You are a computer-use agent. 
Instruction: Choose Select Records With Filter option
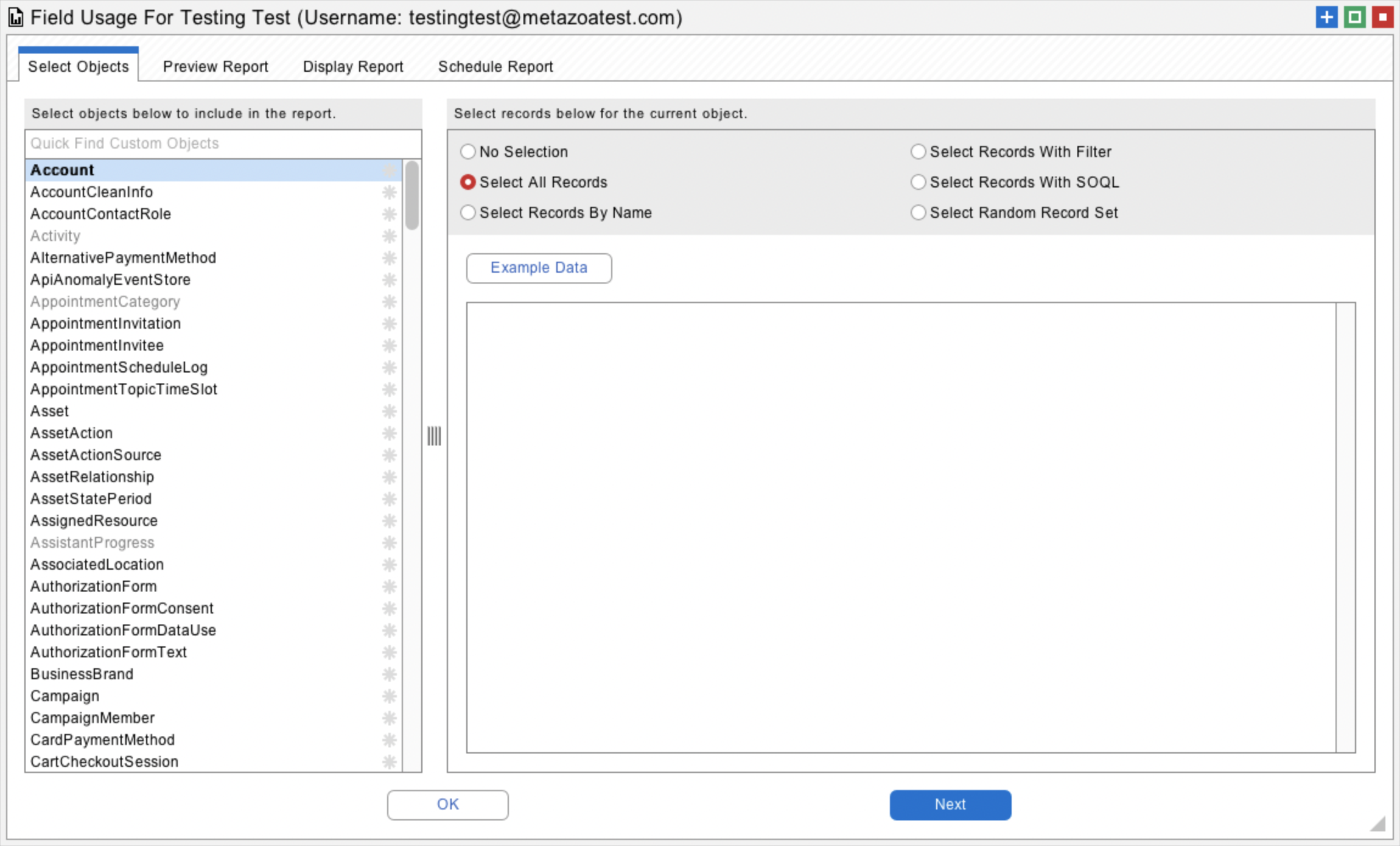tap(918, 152)
